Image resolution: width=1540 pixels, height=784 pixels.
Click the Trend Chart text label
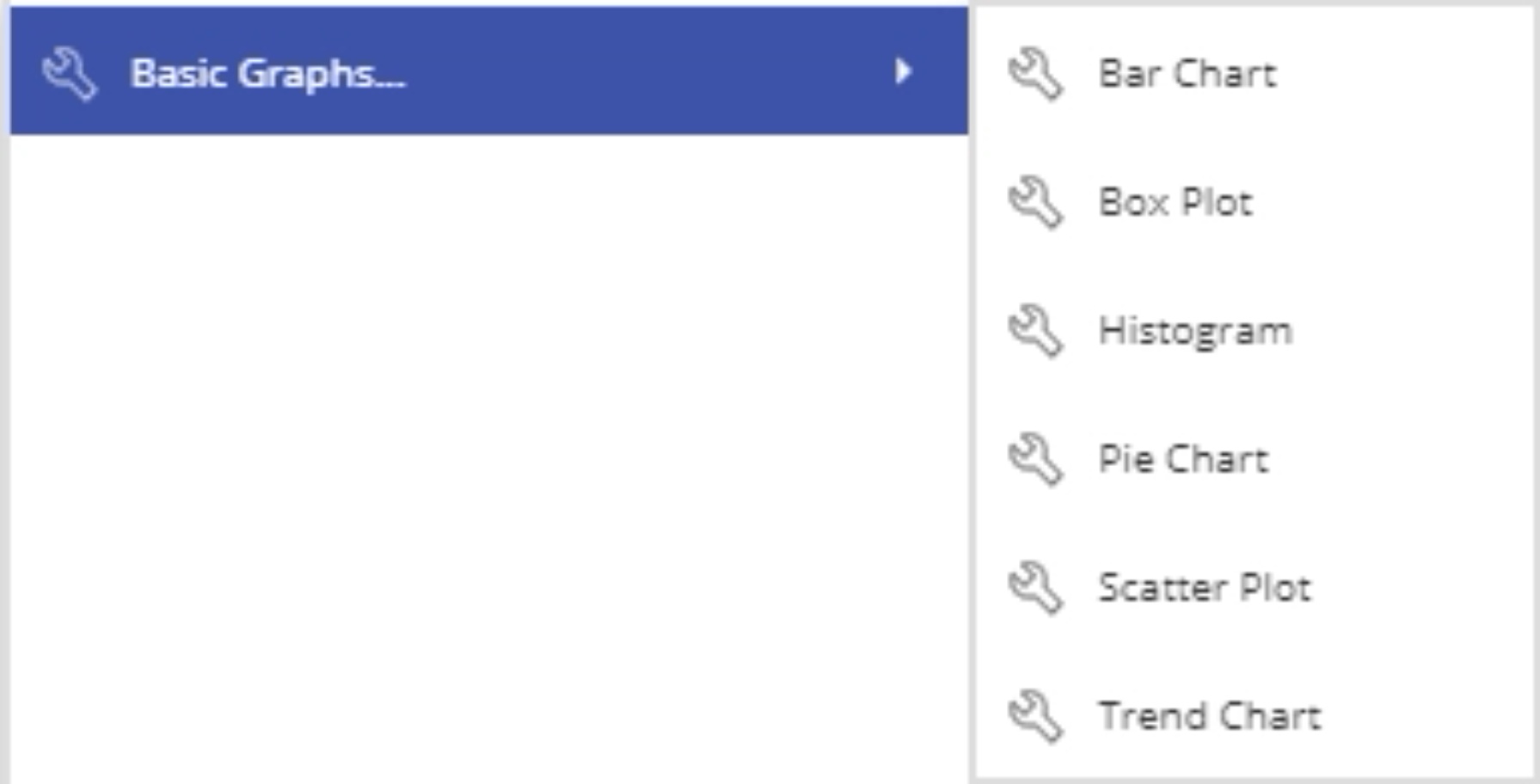tap(1210, 715)
